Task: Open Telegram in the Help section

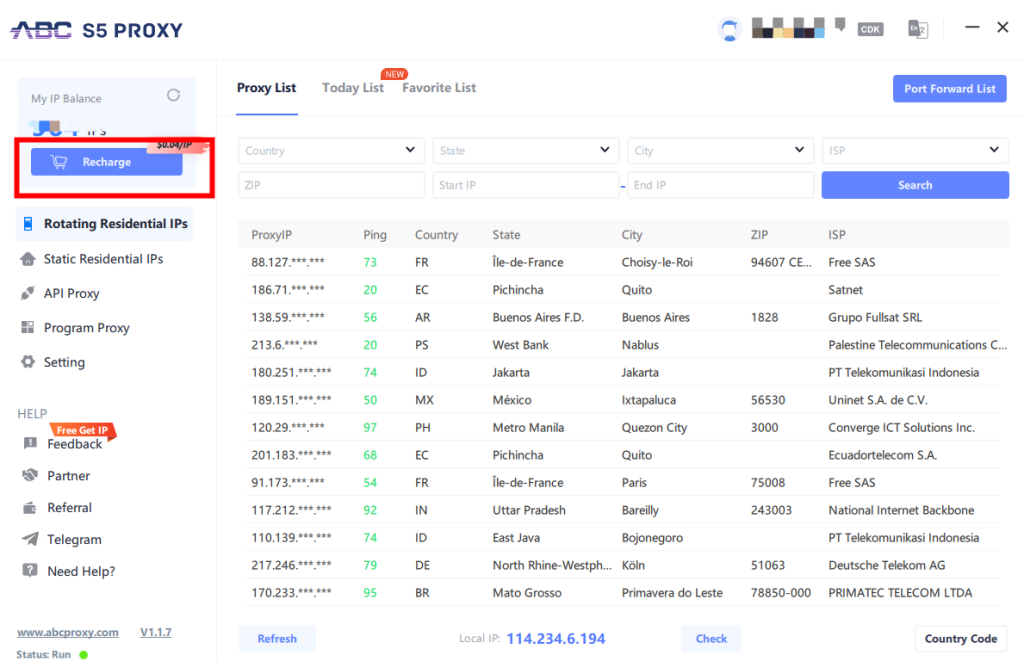Action: click(74, 540)
